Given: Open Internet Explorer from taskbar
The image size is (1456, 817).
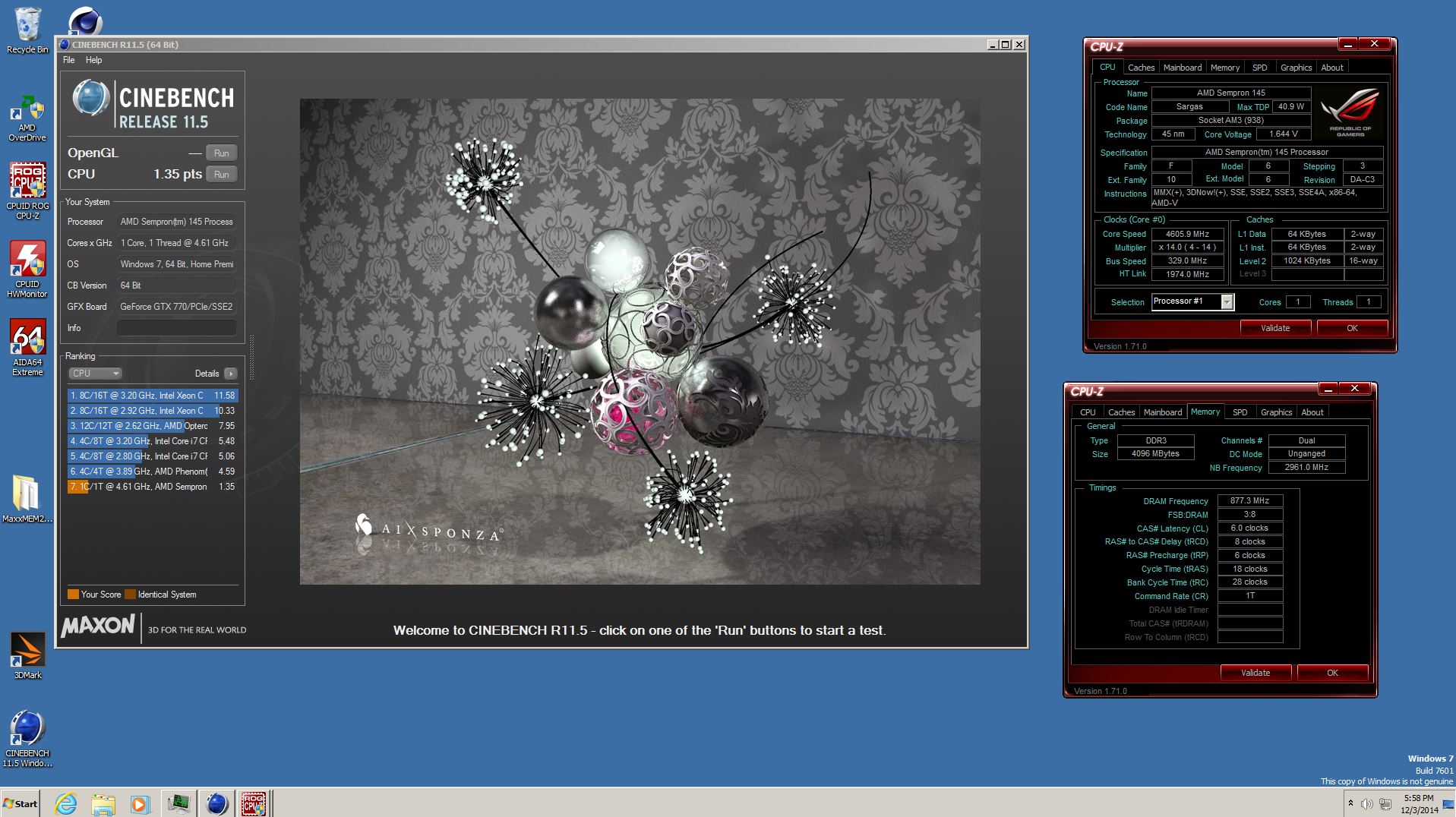Looking at the screenshot, I should click(x=66, y=803).
